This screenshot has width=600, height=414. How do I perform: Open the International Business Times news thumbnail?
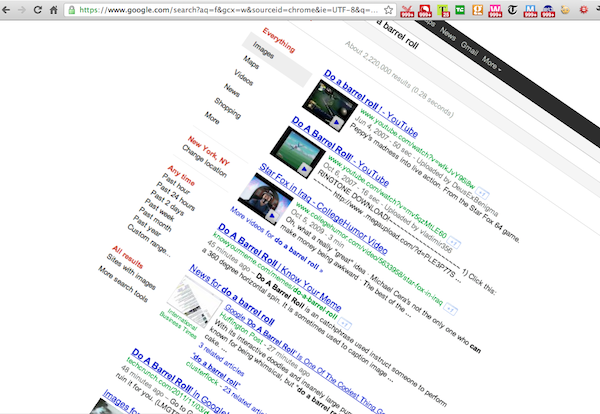point(195,301)
